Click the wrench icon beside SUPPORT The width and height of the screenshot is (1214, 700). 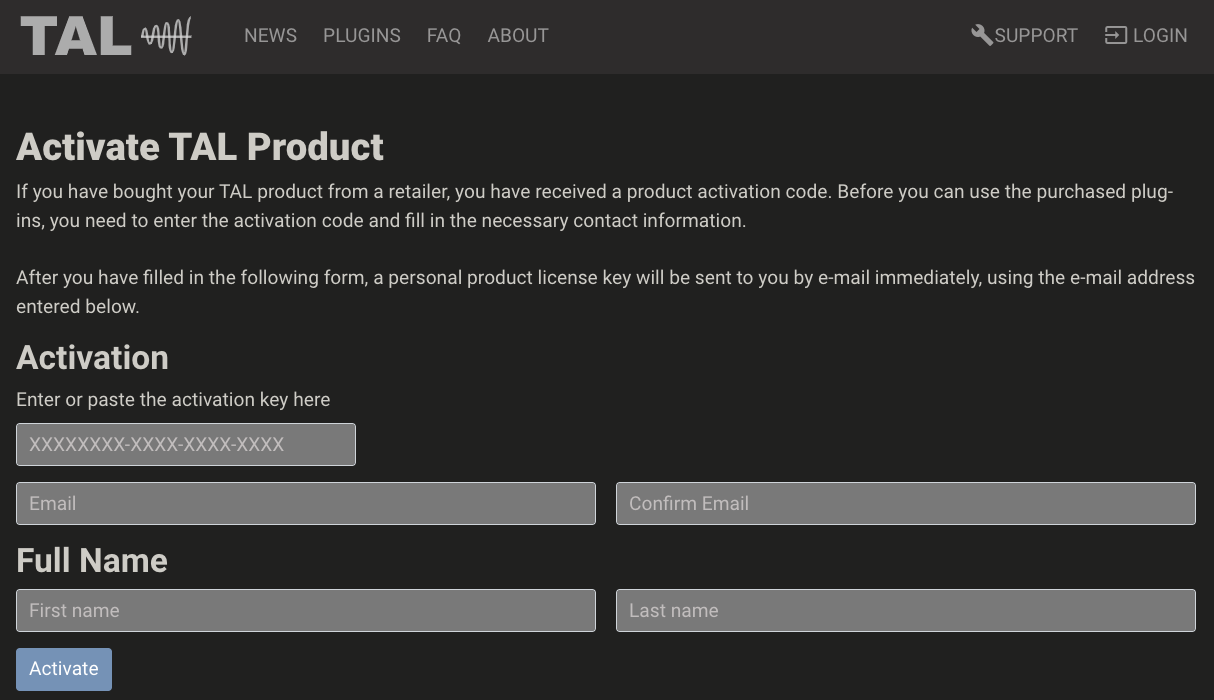coord(983,34)
